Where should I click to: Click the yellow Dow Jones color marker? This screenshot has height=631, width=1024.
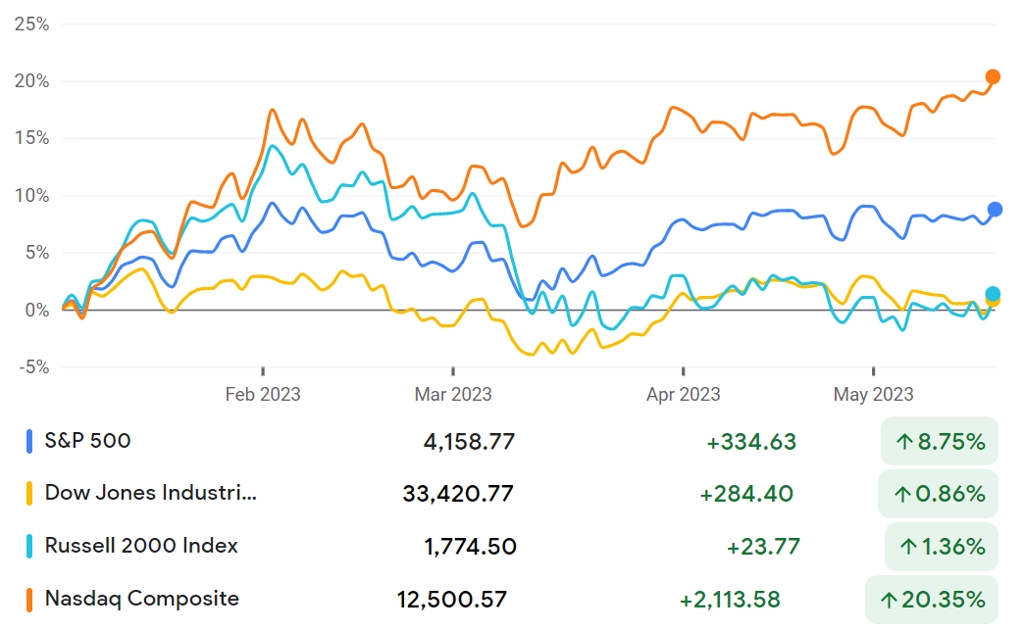(29, 494)
